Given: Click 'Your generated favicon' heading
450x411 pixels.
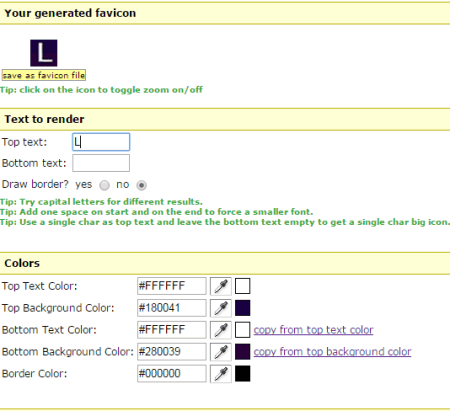Looking at the screenshot, I should (x=70, y=13).
